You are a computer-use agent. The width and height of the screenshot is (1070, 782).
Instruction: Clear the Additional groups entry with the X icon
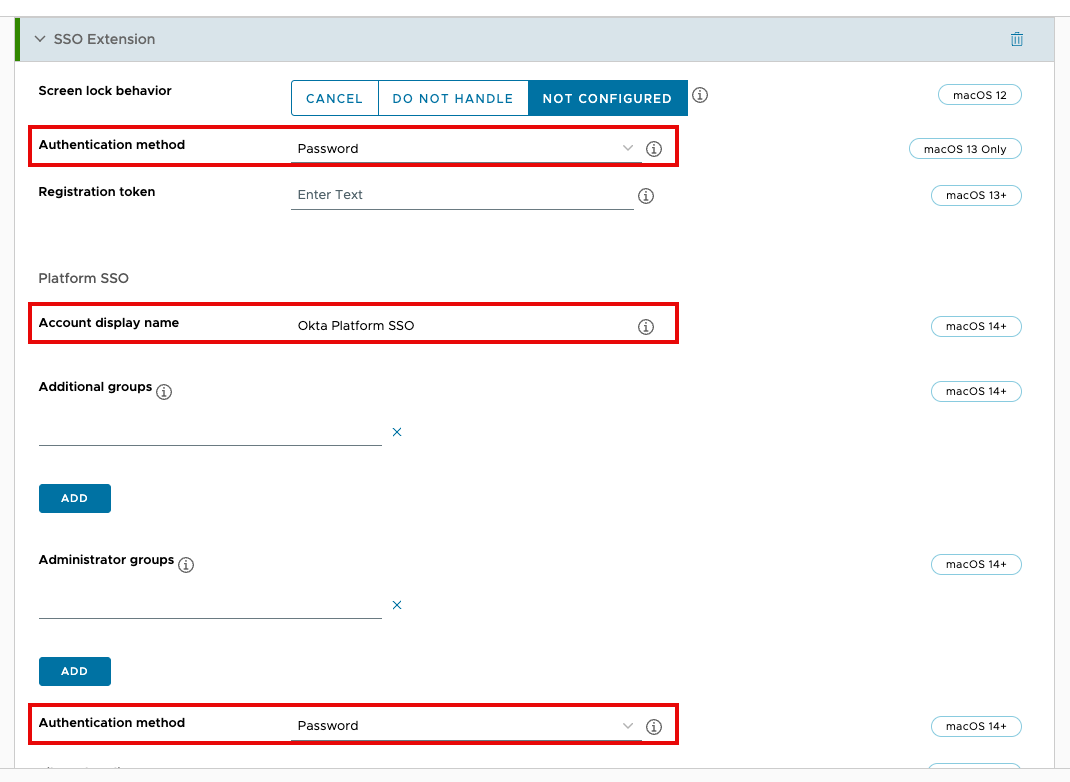tap(397, 431)
